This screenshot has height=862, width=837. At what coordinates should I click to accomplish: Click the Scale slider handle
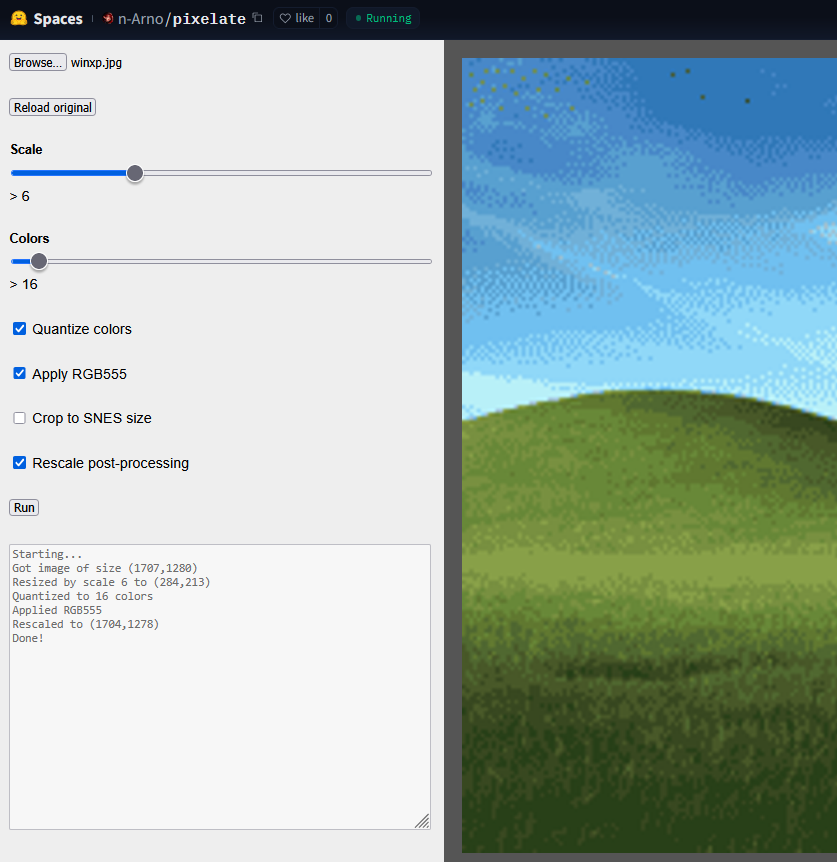(x=135, y=173)
